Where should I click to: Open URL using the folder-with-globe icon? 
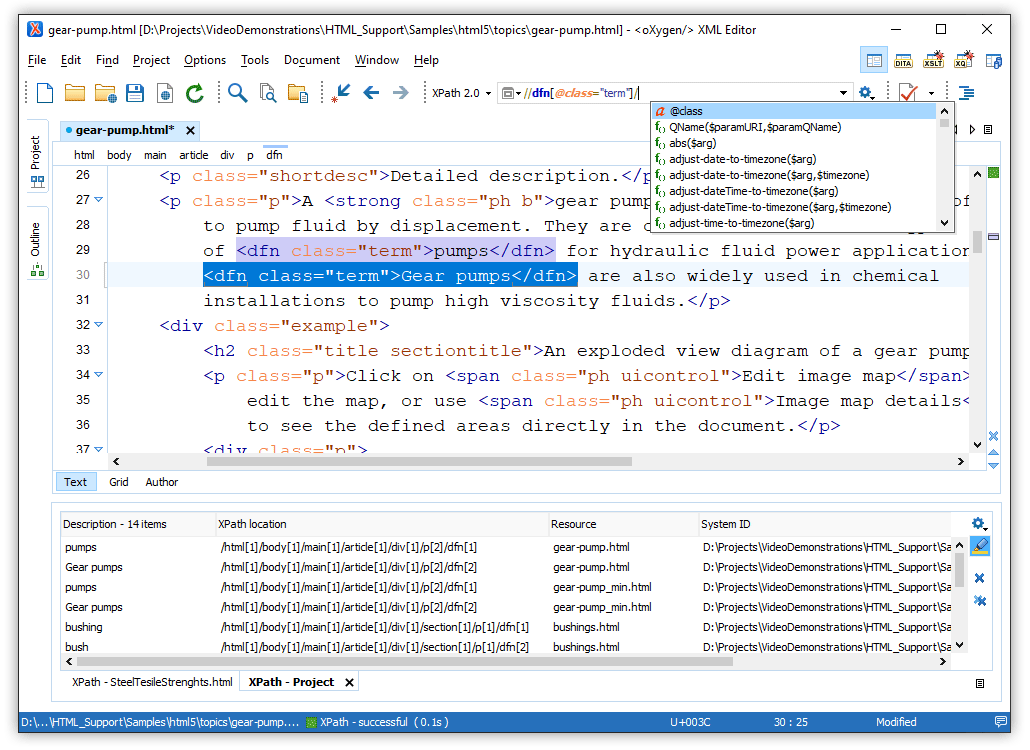click(x=105, y=93)
